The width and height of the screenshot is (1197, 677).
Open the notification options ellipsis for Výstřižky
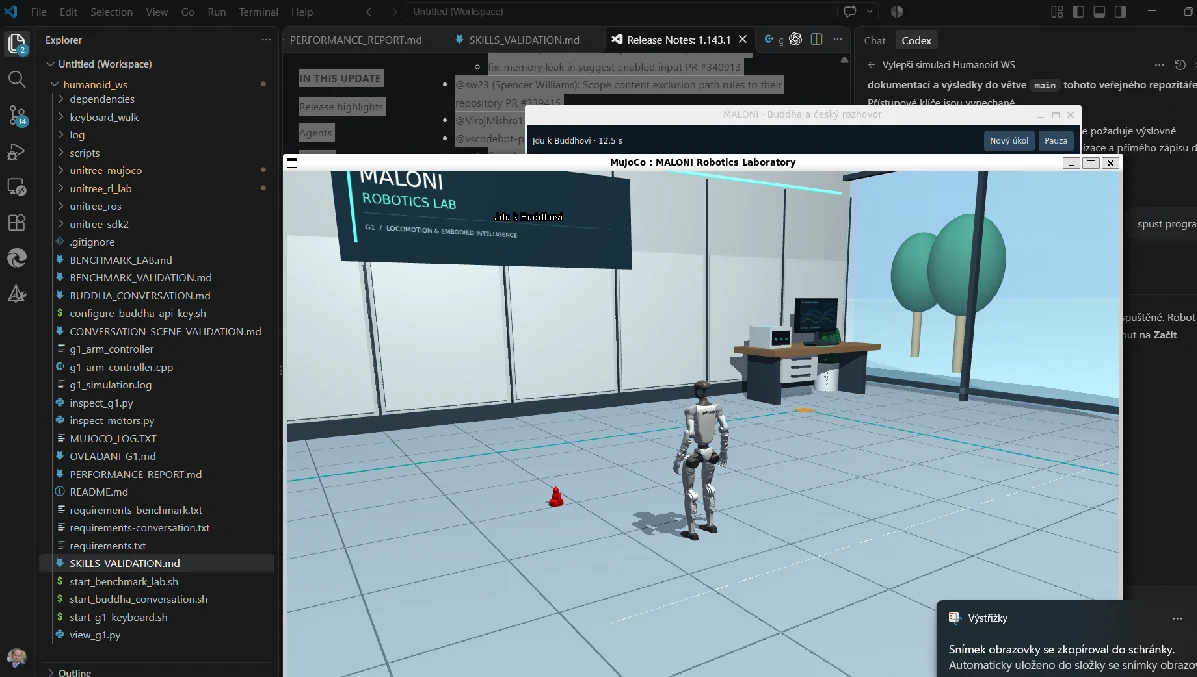point(1176,618)
